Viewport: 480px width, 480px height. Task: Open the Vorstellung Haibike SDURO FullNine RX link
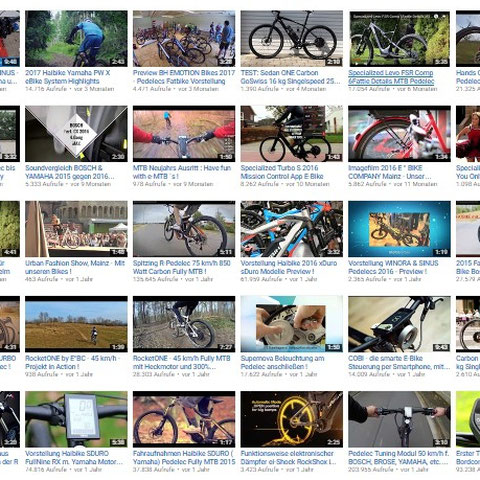74,458
